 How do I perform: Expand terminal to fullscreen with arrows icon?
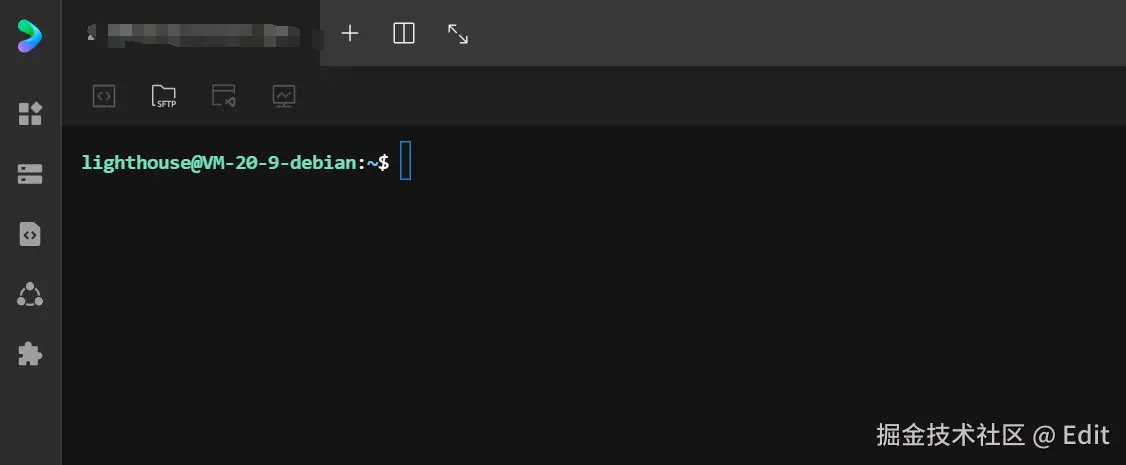[x=458, y=34]
